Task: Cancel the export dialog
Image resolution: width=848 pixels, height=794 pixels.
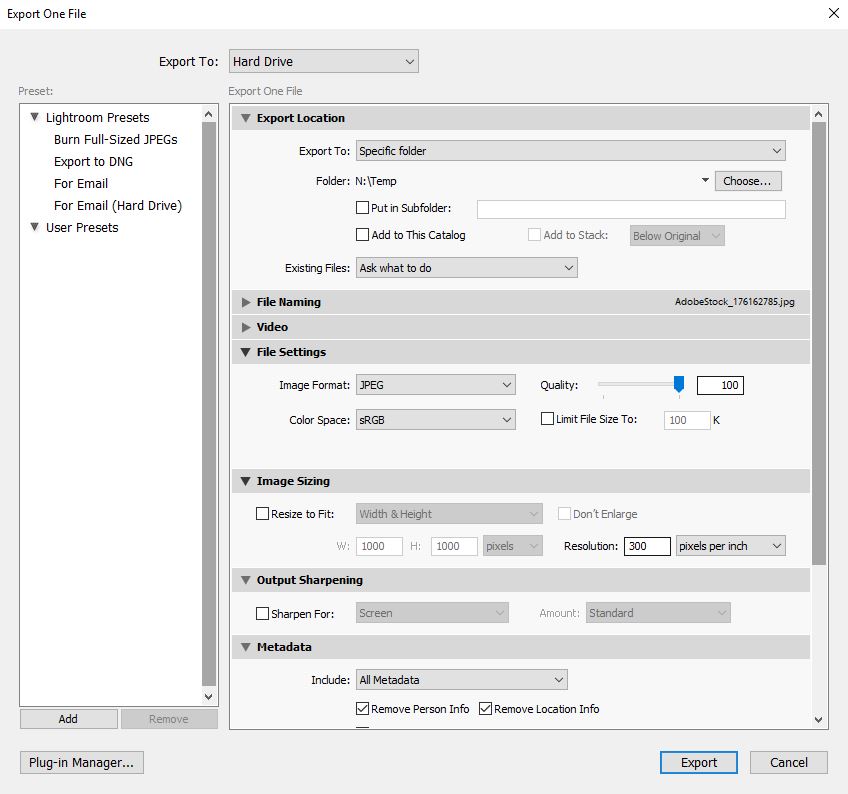Action: (x=789, y=763)
